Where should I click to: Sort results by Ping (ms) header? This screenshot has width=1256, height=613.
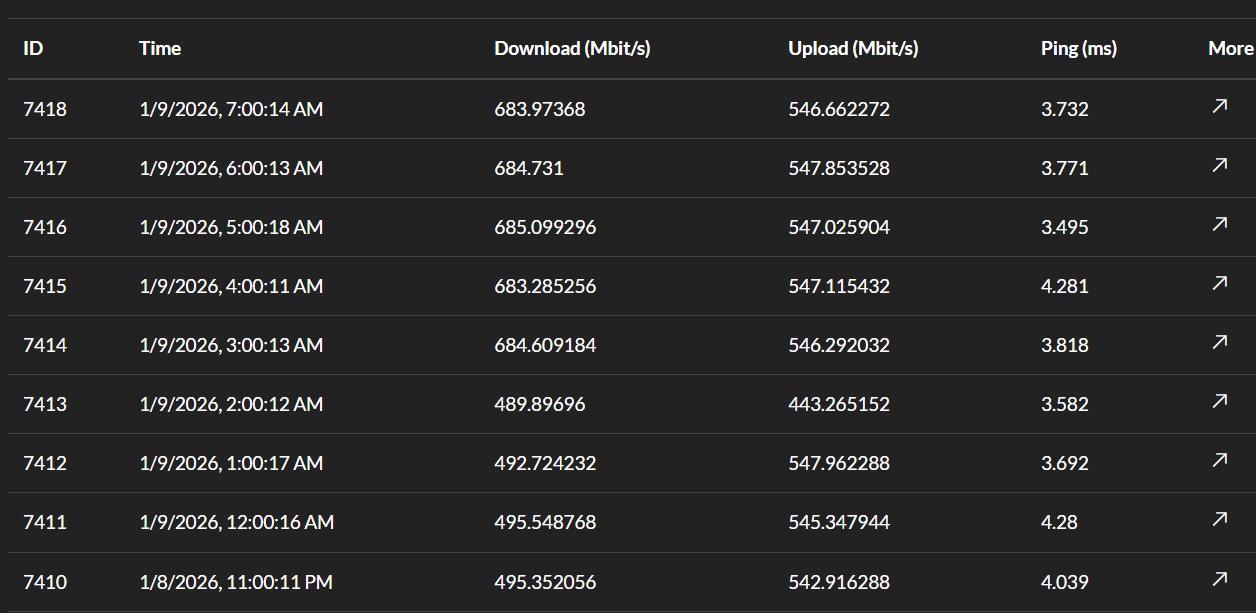(1078, 48)
